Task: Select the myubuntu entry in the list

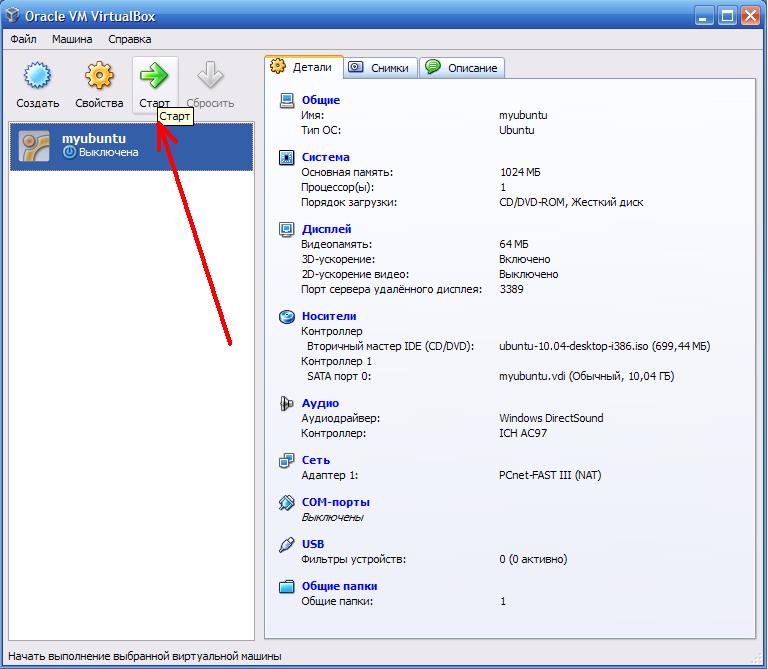Action: 131,146
